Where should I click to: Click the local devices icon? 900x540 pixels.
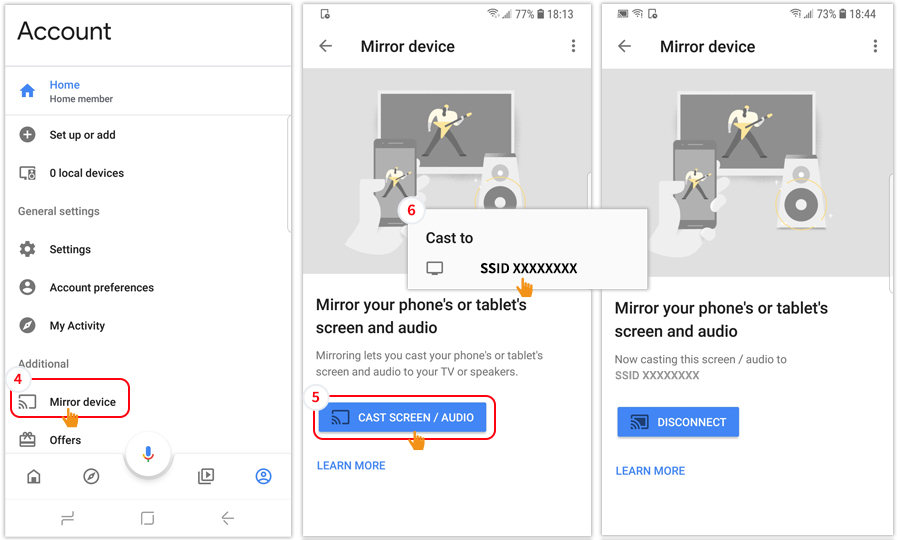coord(27,173)
